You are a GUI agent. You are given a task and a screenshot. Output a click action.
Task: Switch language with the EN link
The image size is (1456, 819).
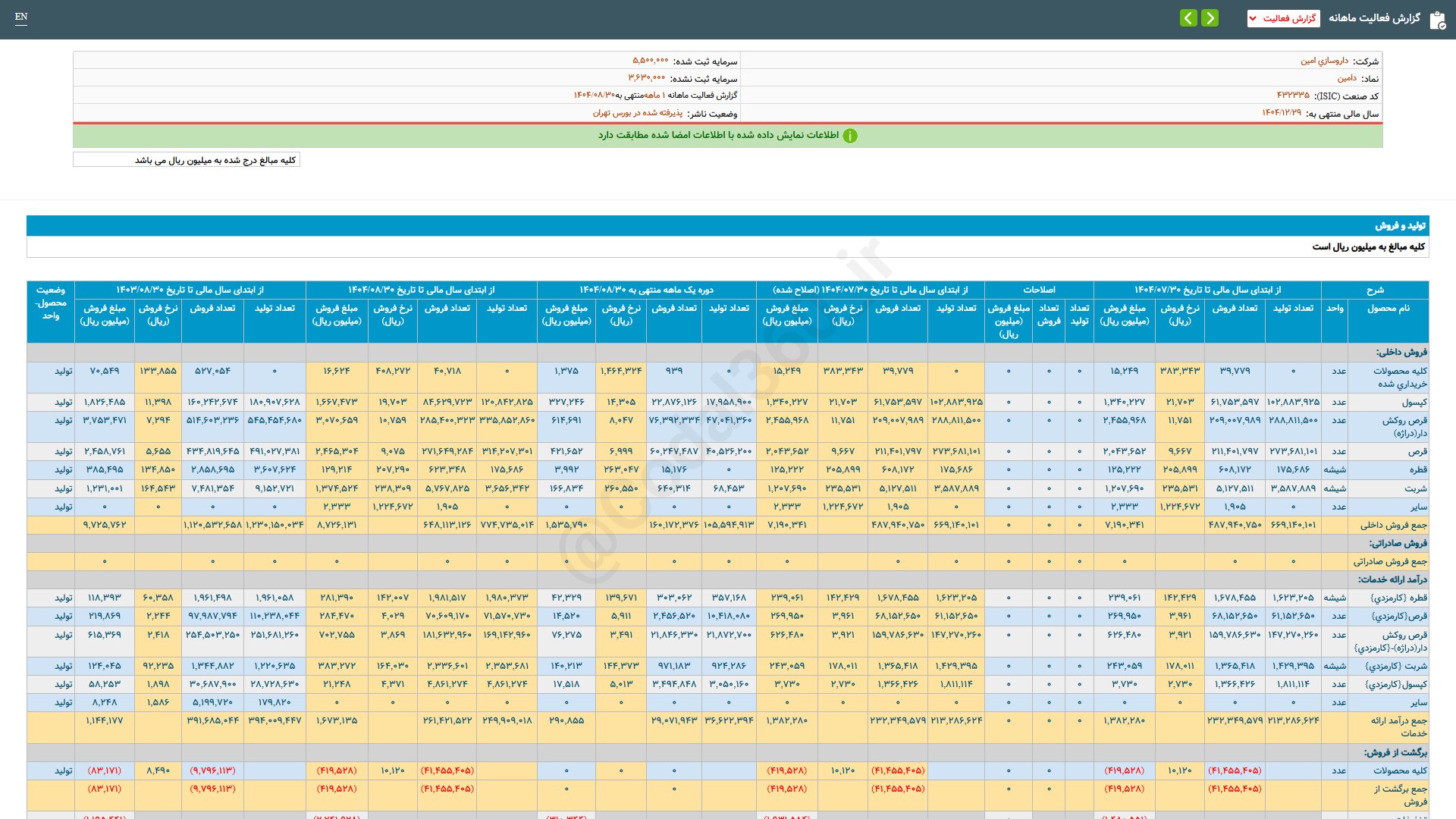pos(21,17)
